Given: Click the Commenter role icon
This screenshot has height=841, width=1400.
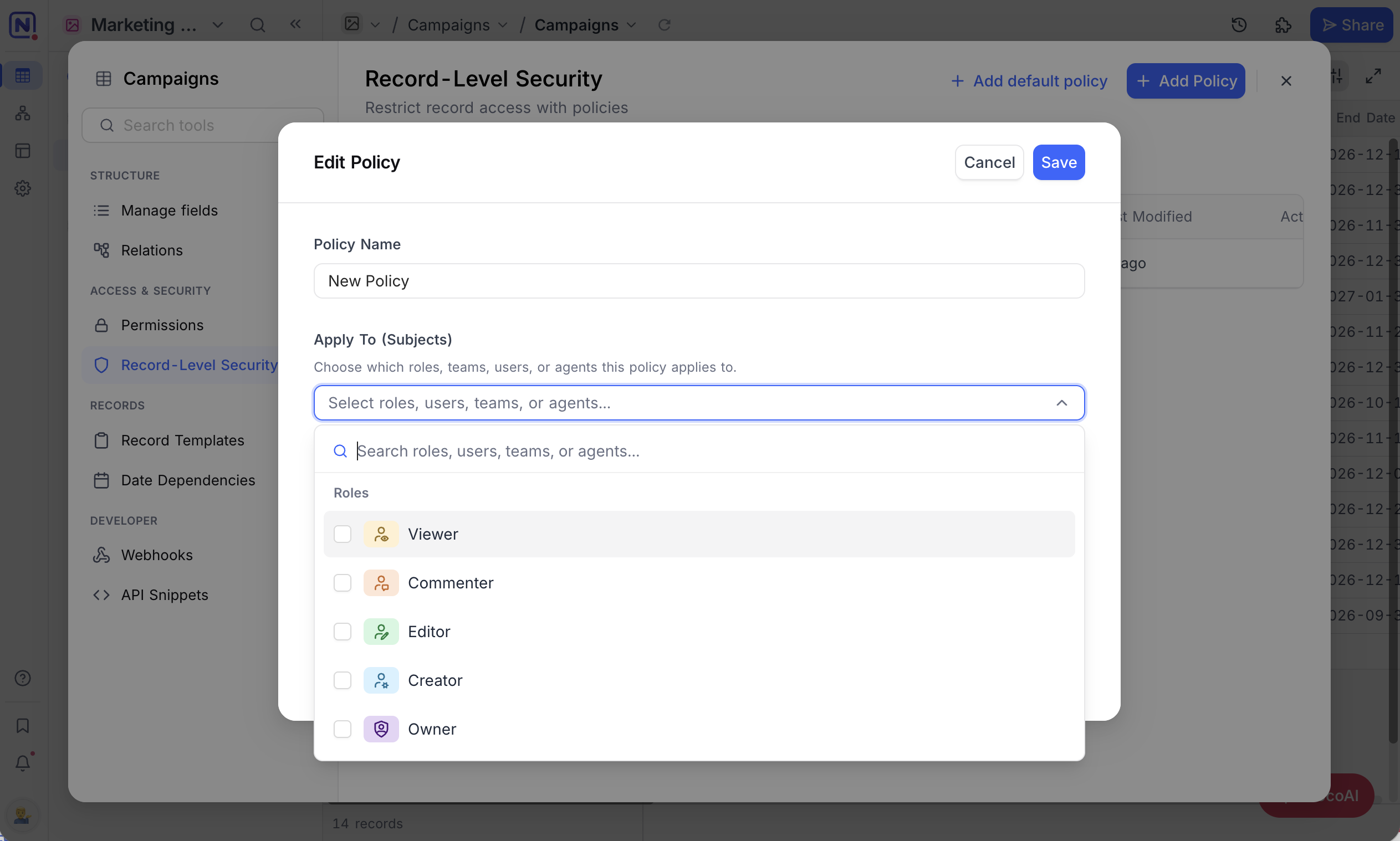Looking at the screenshot, I should pos(381,583).
